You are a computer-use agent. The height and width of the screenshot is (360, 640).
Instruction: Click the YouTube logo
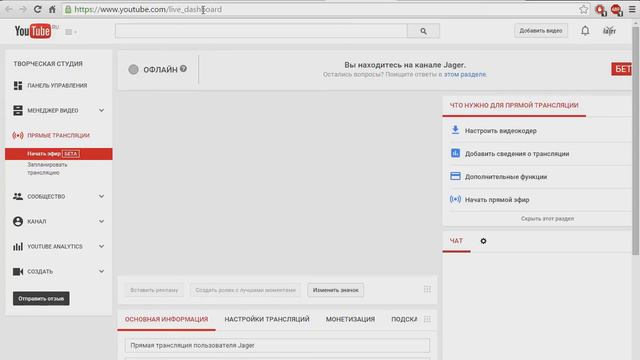tap(33, 31)
